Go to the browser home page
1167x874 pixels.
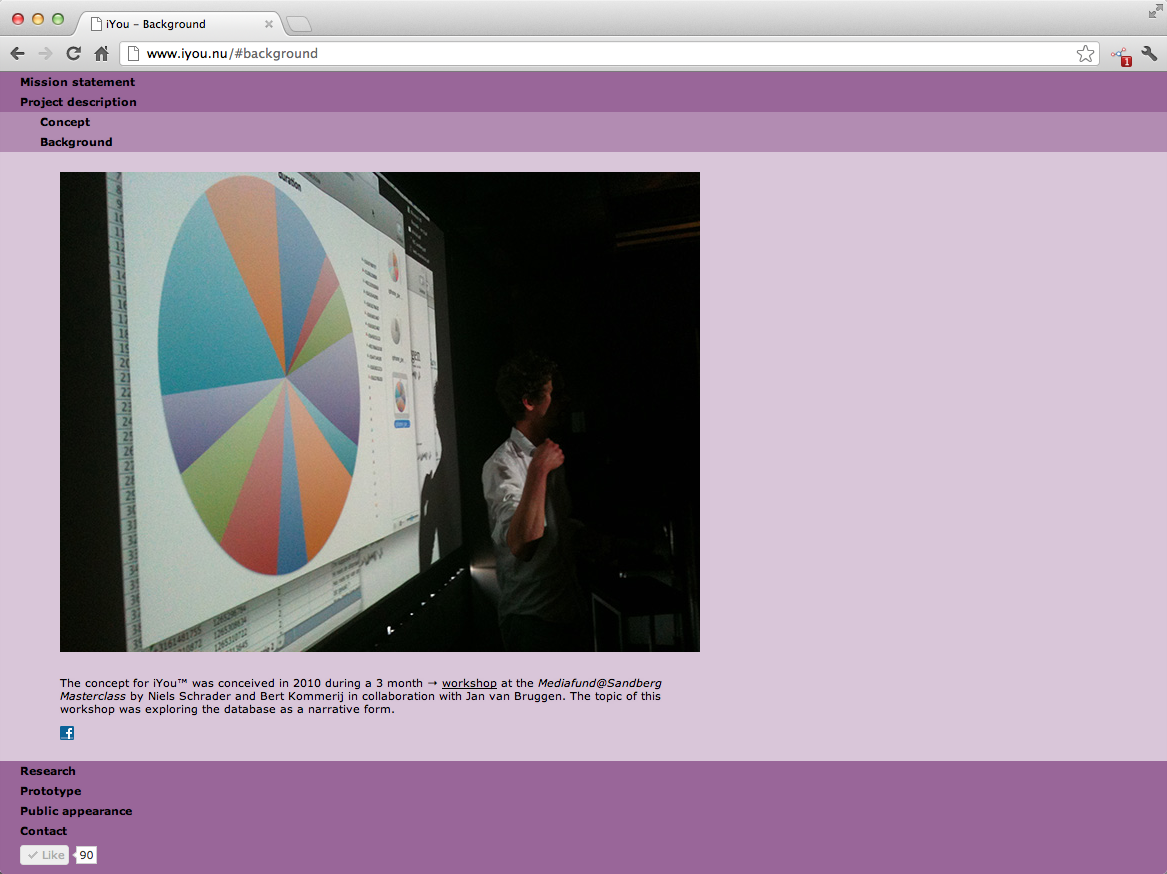click(101, 54)
